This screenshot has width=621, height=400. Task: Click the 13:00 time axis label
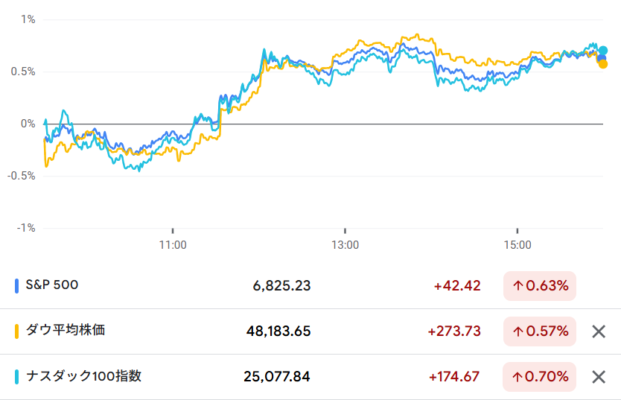pyautogui.click(x=345, y=243)
